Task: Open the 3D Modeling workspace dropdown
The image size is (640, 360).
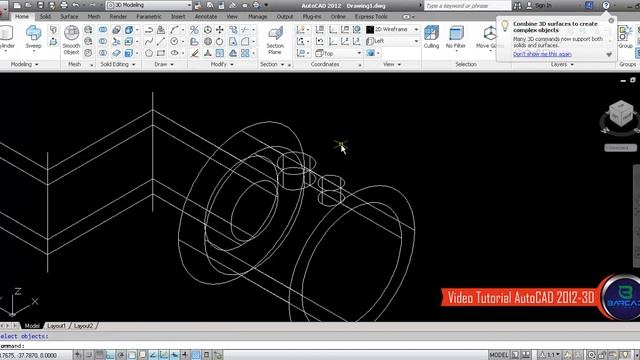Action: (x=149, y=5)
